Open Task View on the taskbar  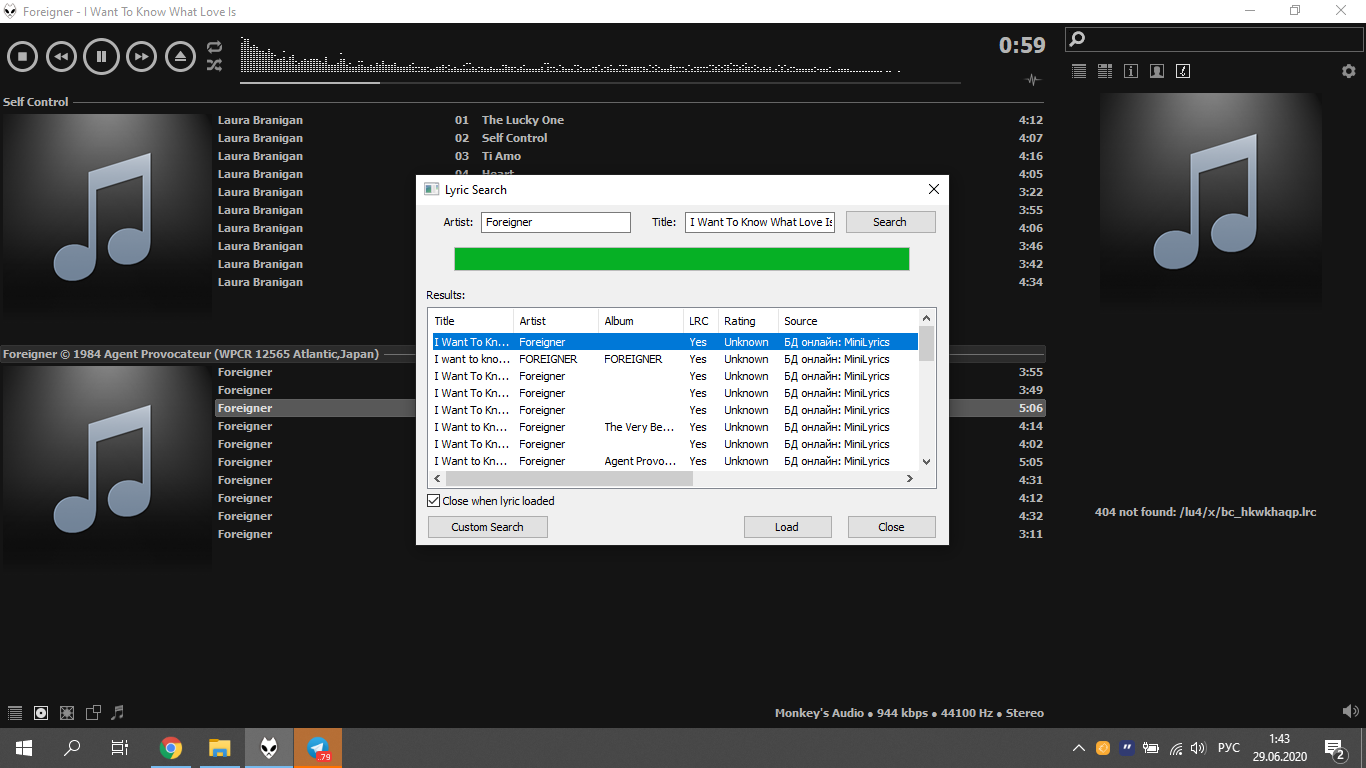point(120,748)
